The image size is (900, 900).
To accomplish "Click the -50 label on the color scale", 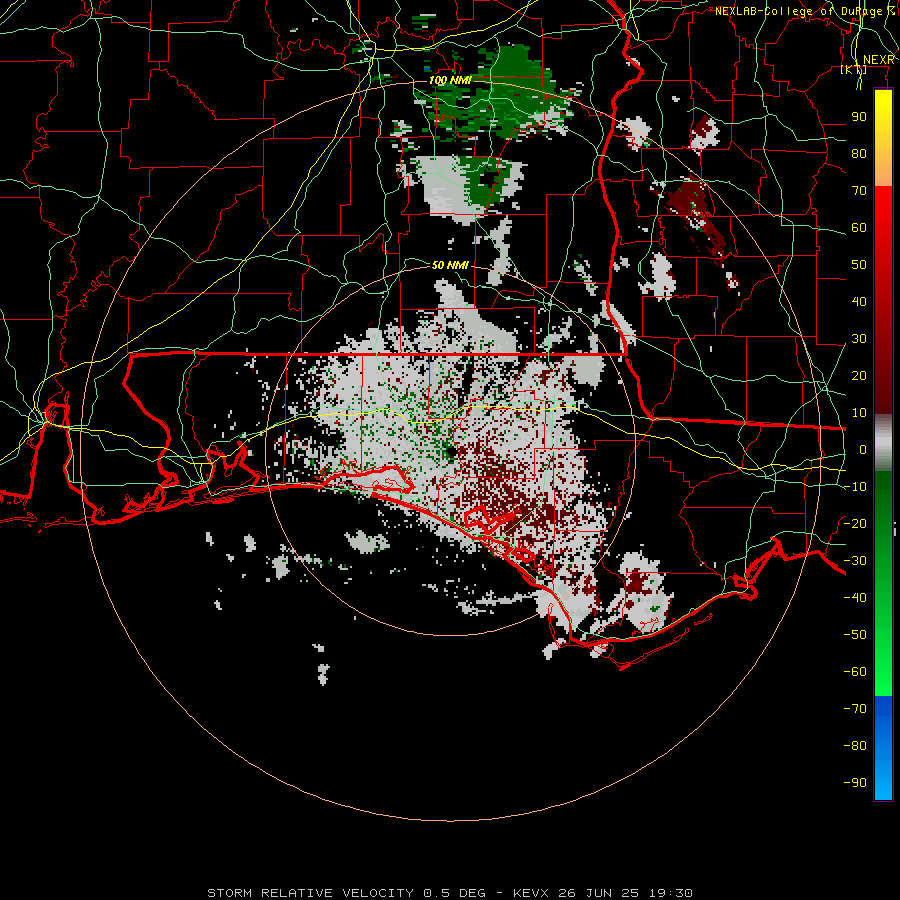I will click(x=855, y=634).
